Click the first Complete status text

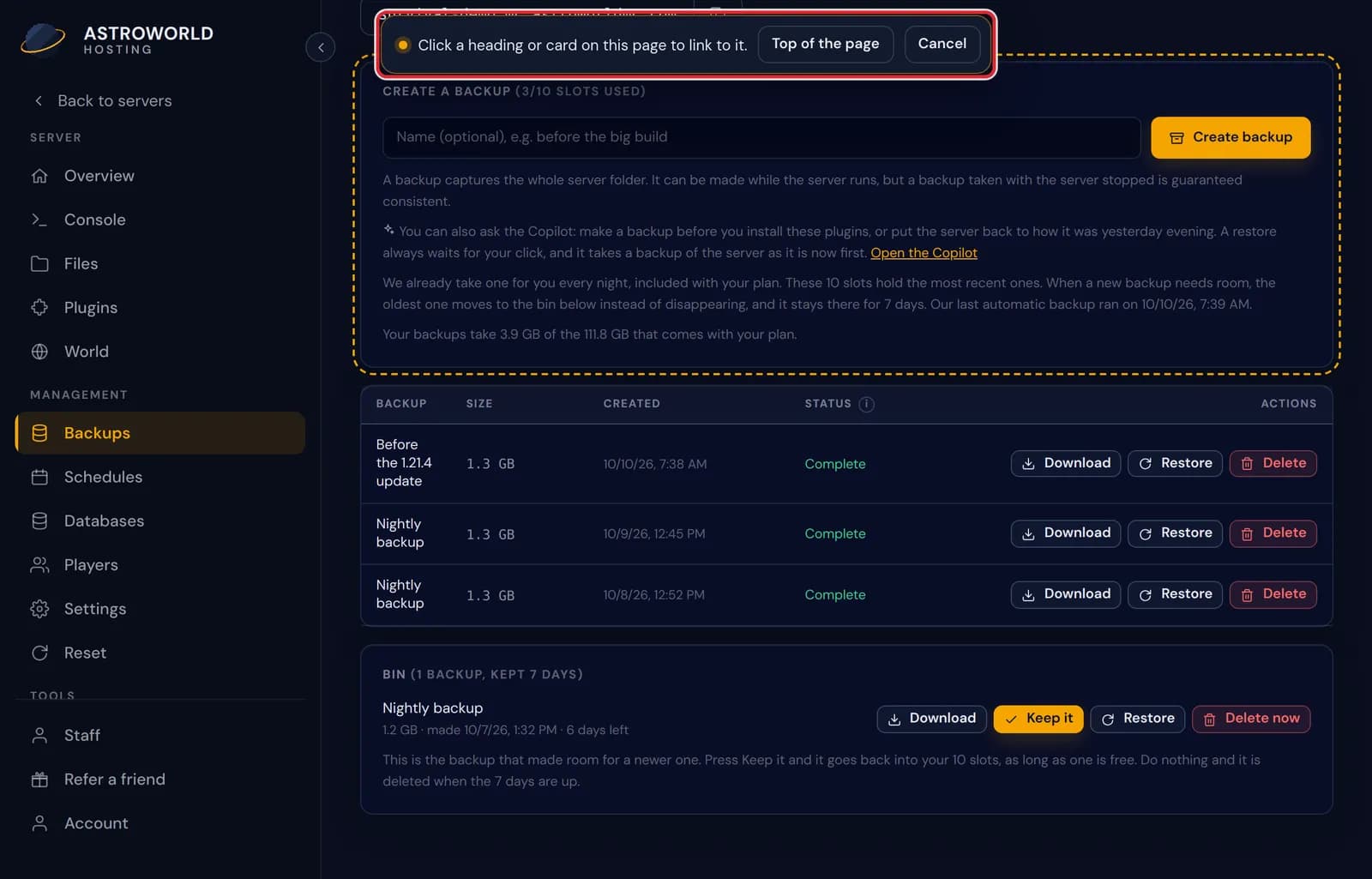(835, 464)
